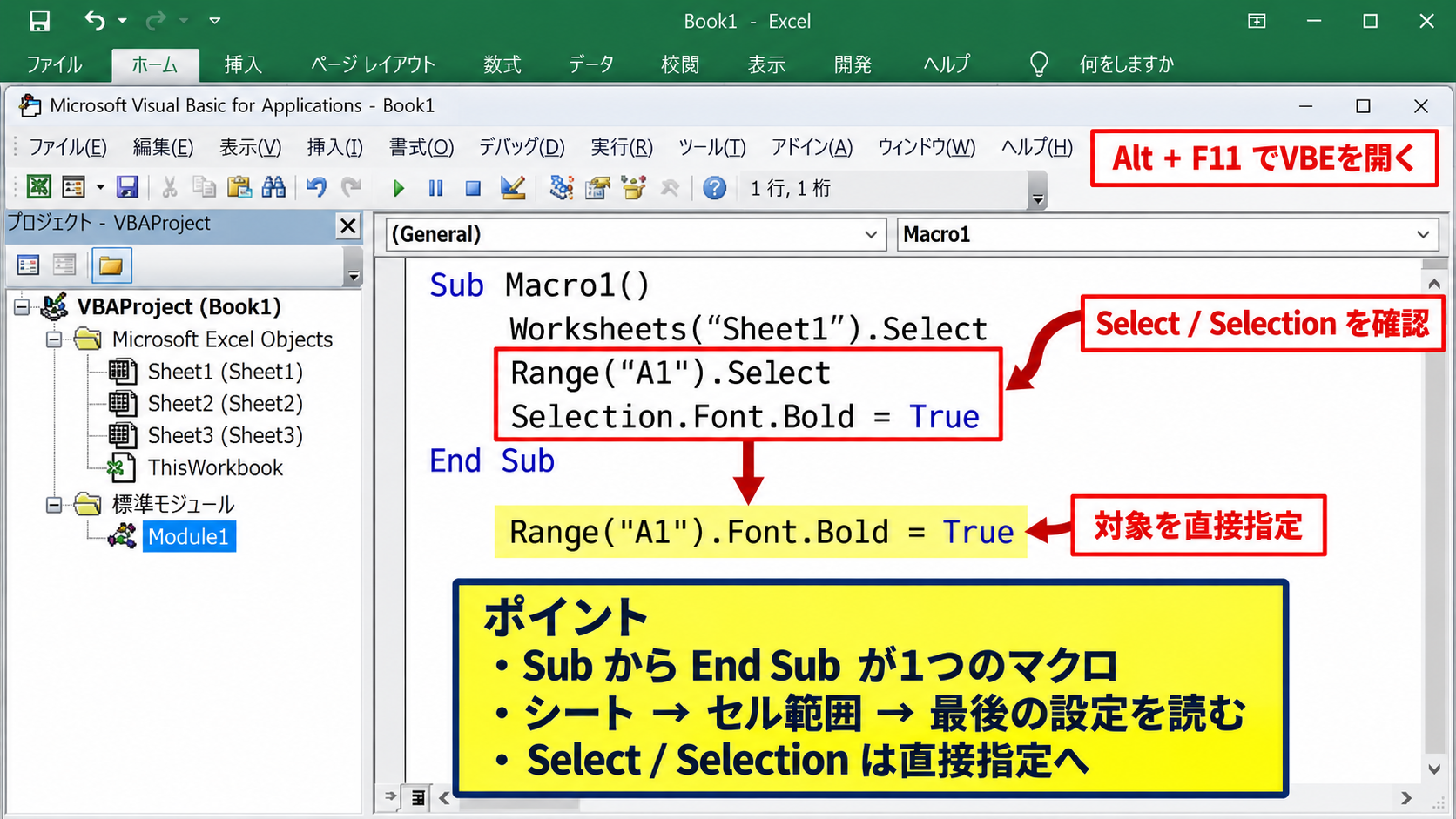Open VBE 書式(O) menu
1456x819 pixels.
pyautogui.click(x=421, y=147)
